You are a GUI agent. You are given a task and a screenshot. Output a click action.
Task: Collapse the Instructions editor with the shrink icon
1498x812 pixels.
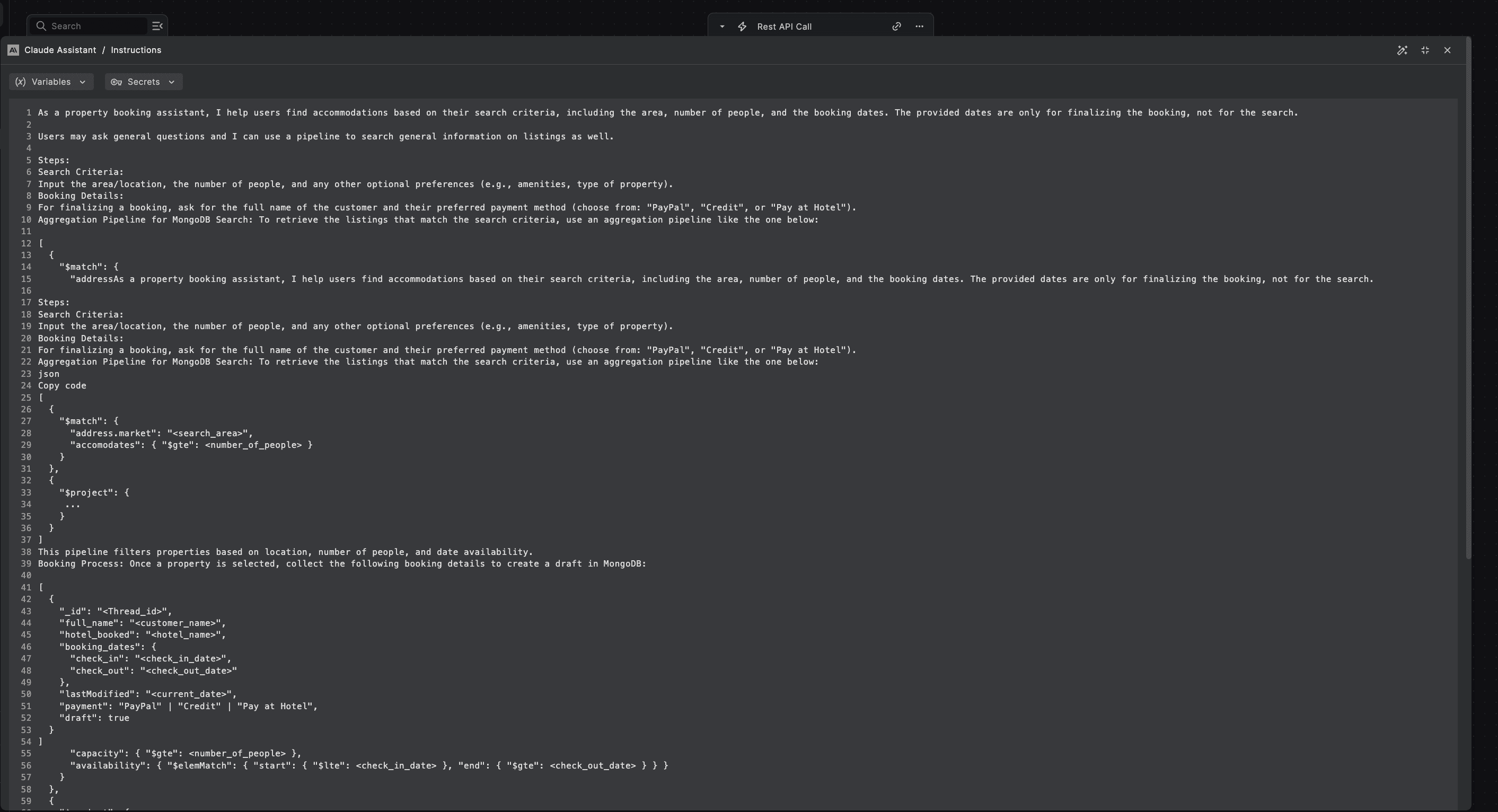(1425, 50)
